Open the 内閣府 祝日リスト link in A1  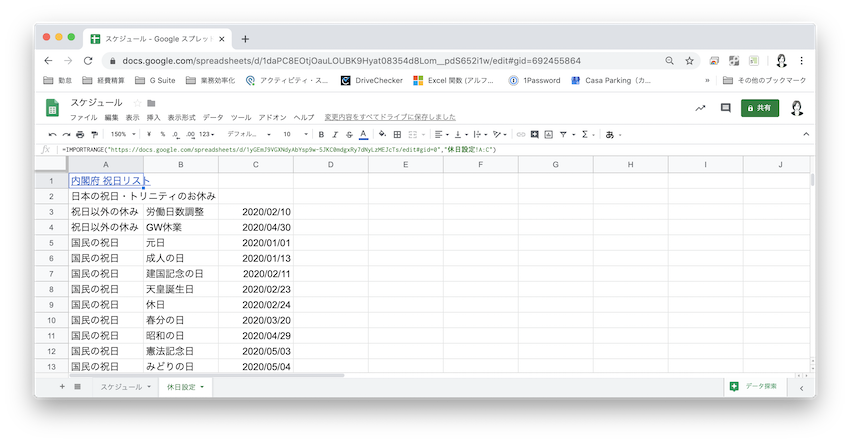point(110,181)
